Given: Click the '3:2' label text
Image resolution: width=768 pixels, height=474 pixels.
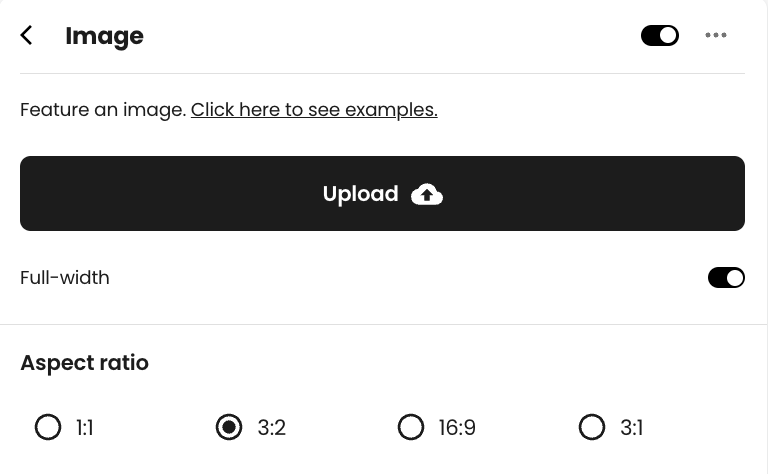Looking at the screenshot, I should tap(271, 427).
